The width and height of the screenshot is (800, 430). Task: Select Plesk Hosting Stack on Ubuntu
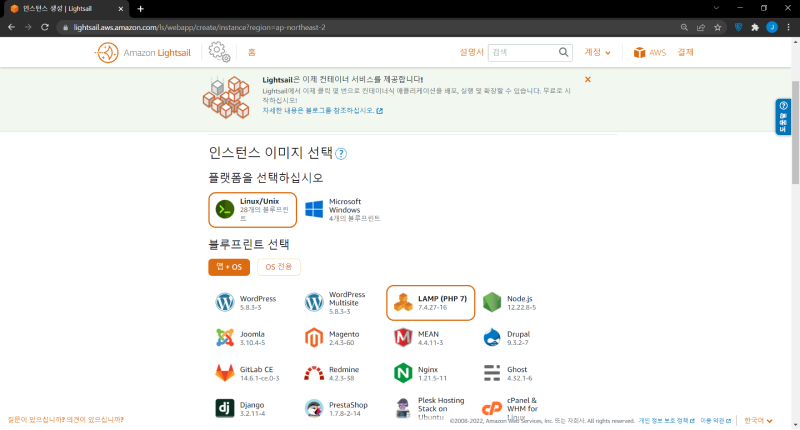[x=430, y=408]
